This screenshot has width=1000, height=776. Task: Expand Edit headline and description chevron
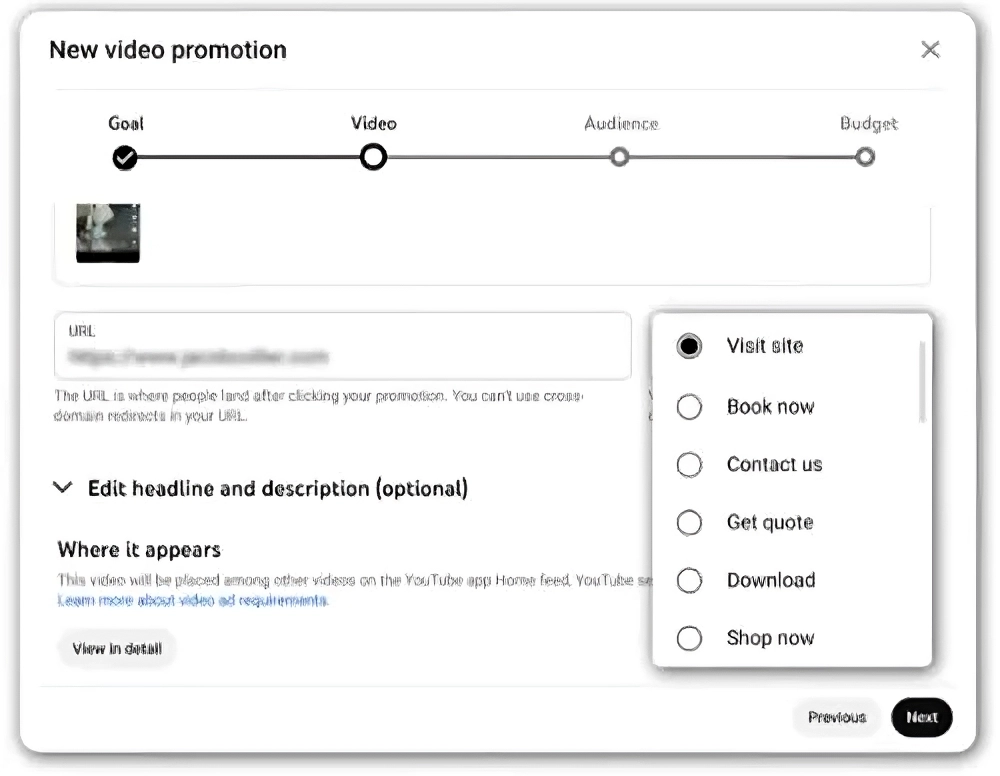[x=63, y=488]
